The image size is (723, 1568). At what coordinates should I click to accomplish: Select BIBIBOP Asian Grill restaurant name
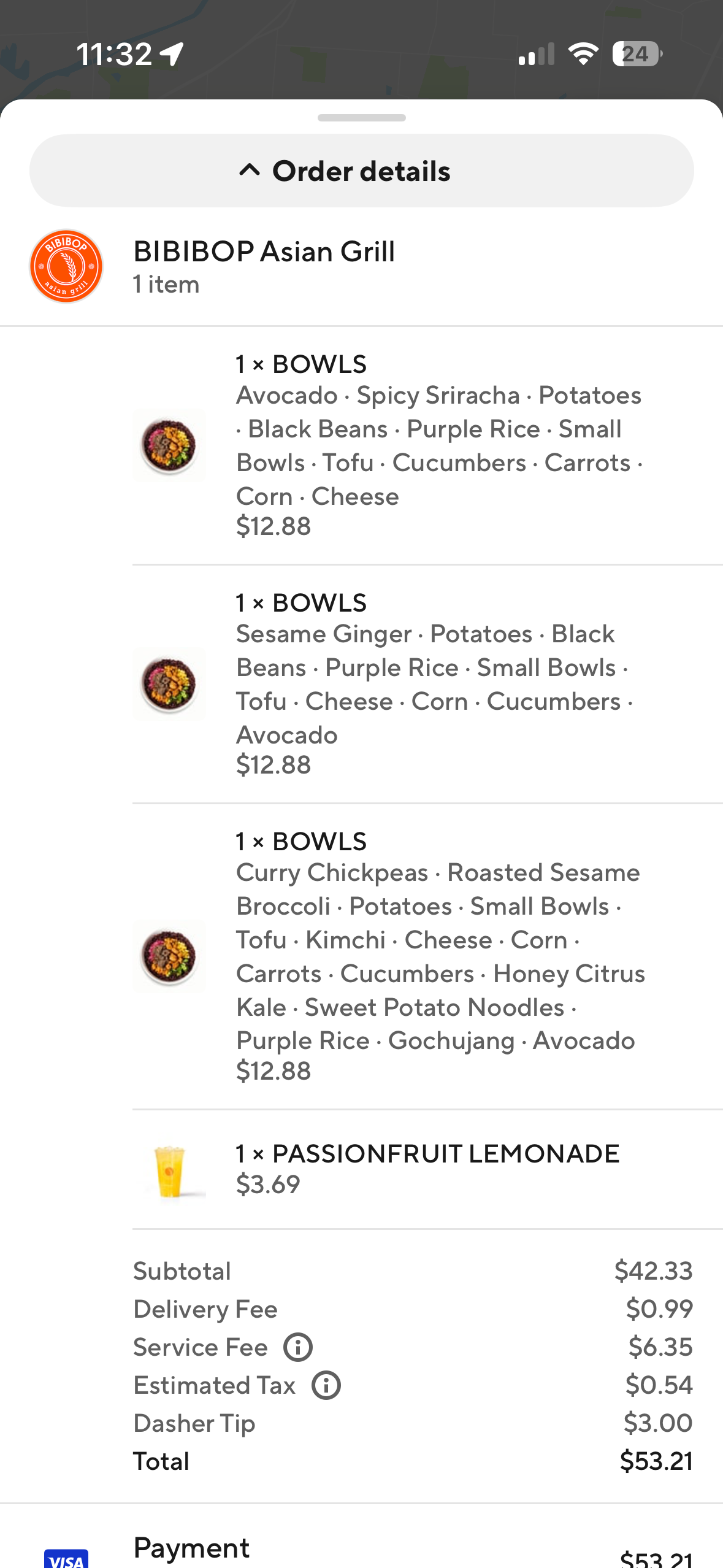(x=264, y=252)
